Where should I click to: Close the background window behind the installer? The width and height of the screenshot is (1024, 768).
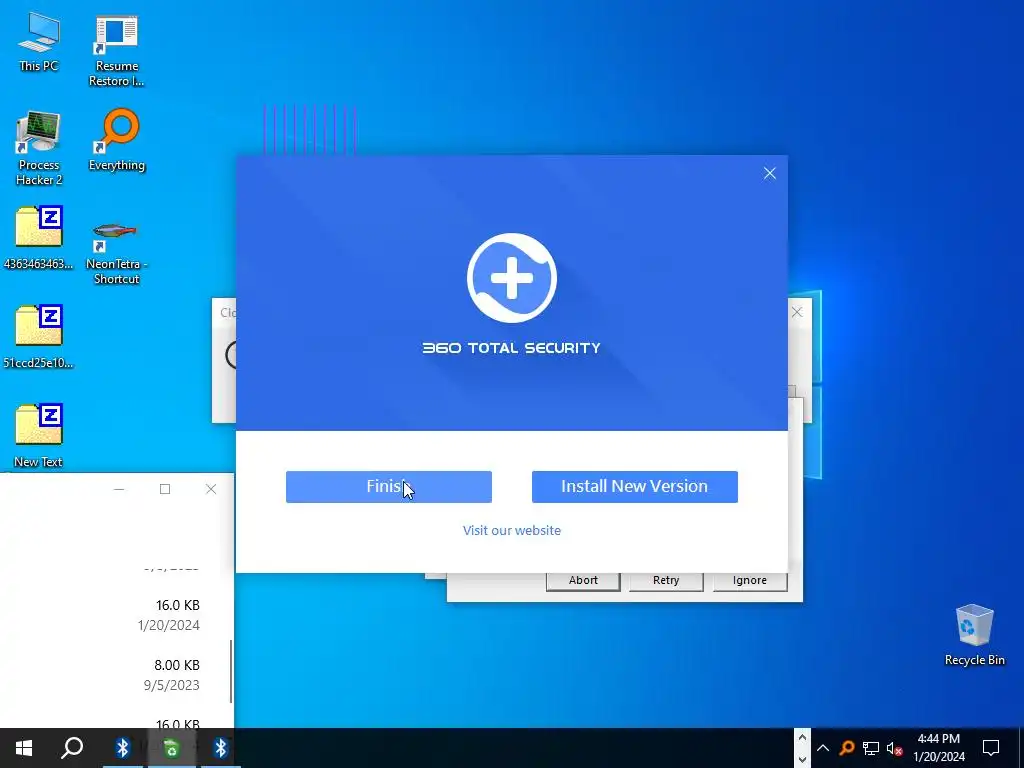tap(797, 312)
